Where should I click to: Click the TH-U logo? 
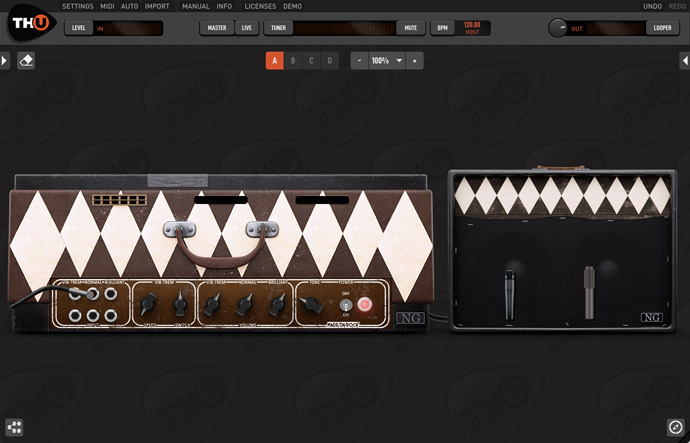pos(28,21)
